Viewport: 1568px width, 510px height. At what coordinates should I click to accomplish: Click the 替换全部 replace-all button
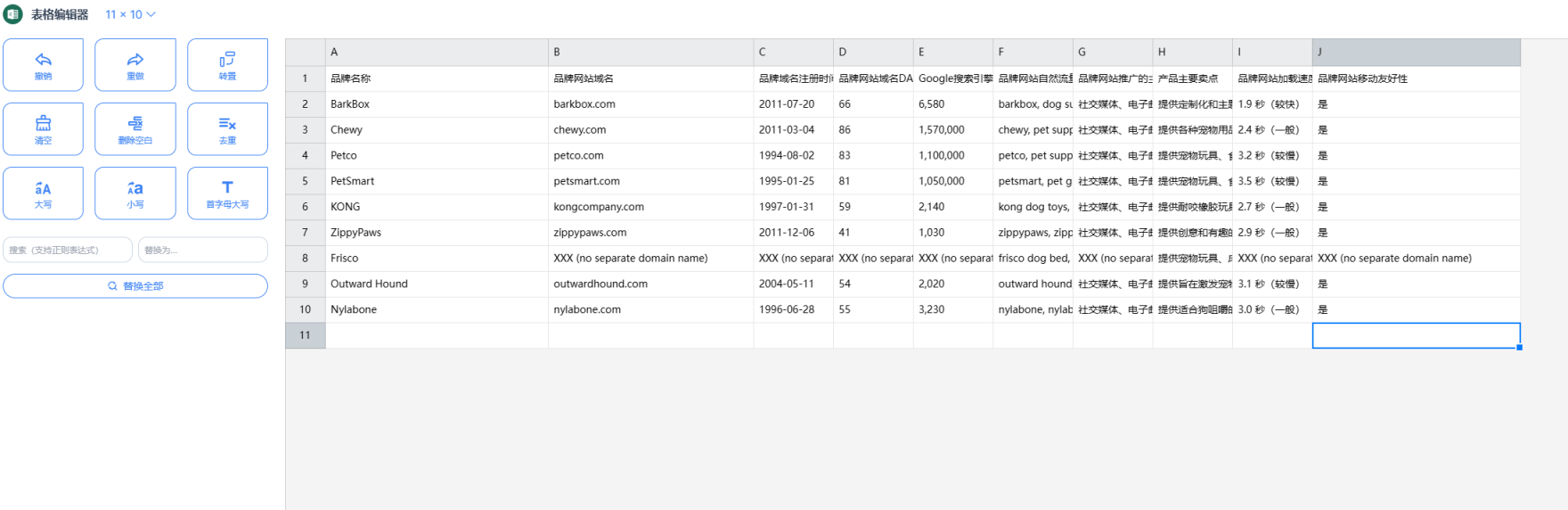135,286
